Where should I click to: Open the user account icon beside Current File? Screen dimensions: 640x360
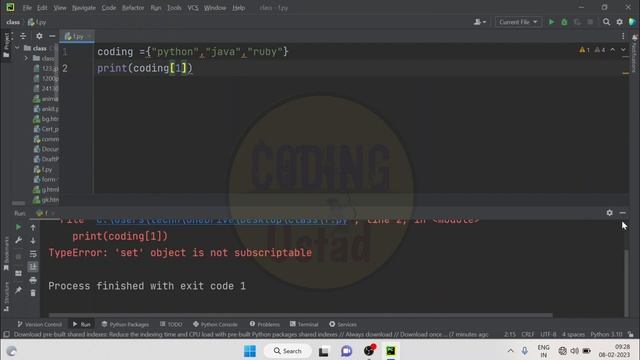[480, 22]
